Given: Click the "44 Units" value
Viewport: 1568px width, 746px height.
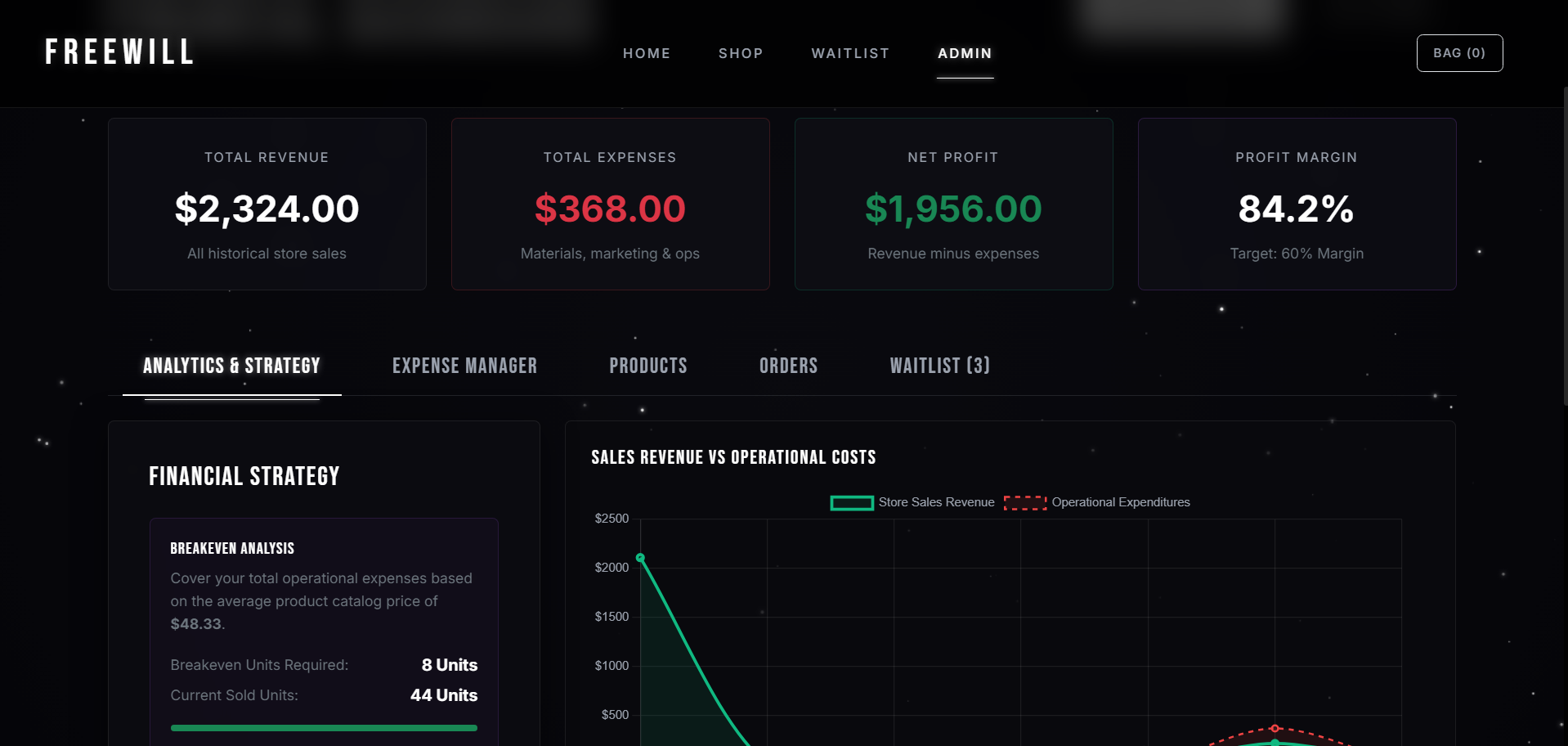Looking at the screenshot, I should [x=444, y=695].
